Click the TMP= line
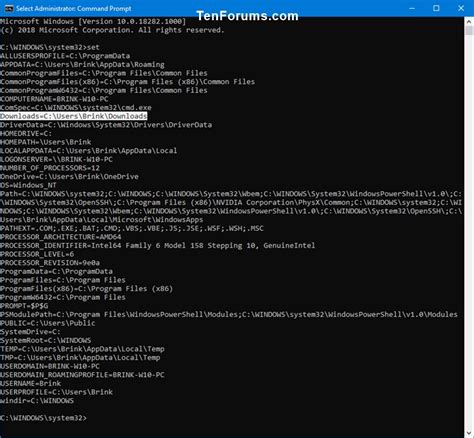474x438 pixels. pyautogui.click(x=80, y=358)
